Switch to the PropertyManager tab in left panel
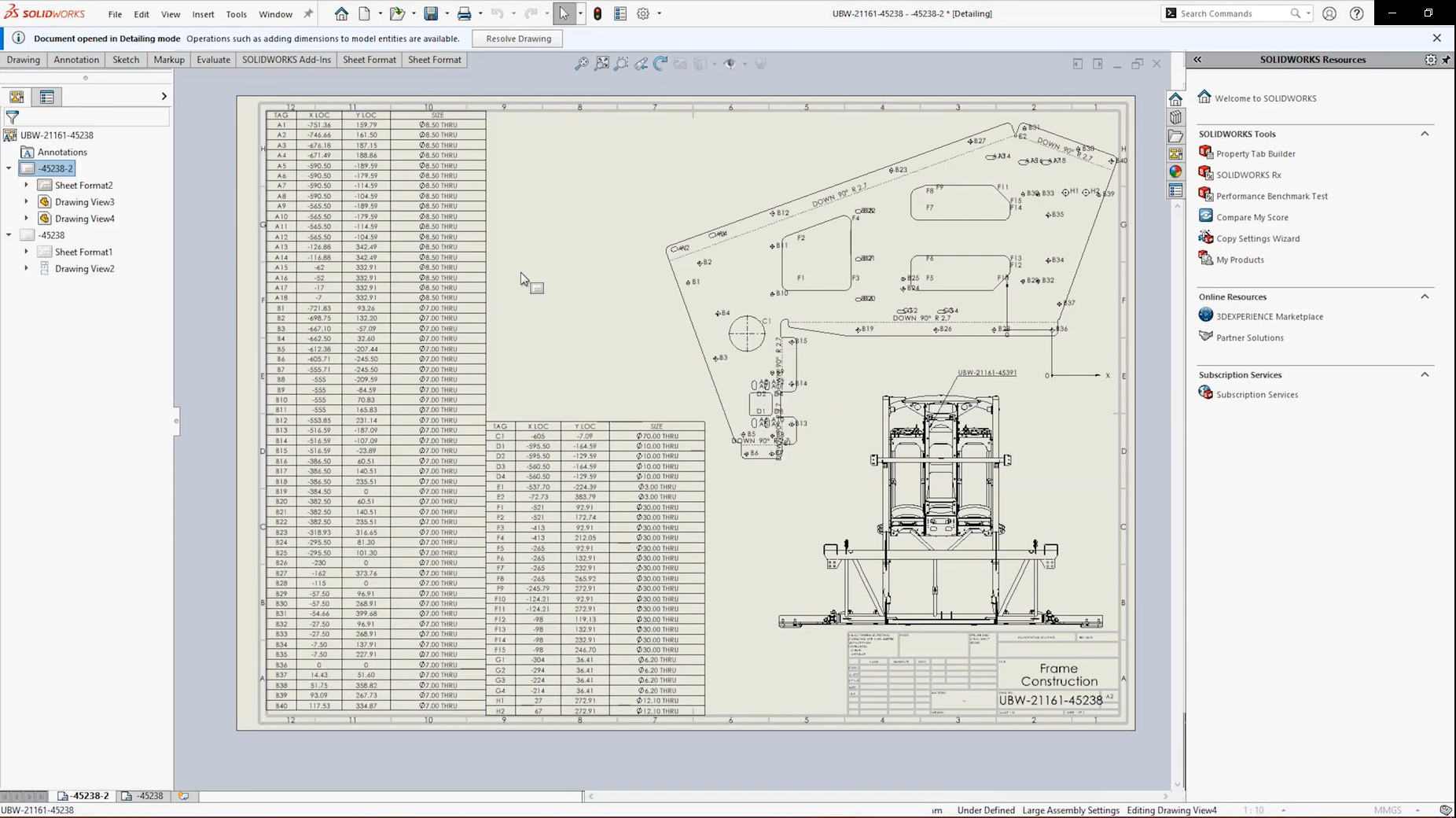Viewport: 1456px width, 818px height. [x=46, y=97]
